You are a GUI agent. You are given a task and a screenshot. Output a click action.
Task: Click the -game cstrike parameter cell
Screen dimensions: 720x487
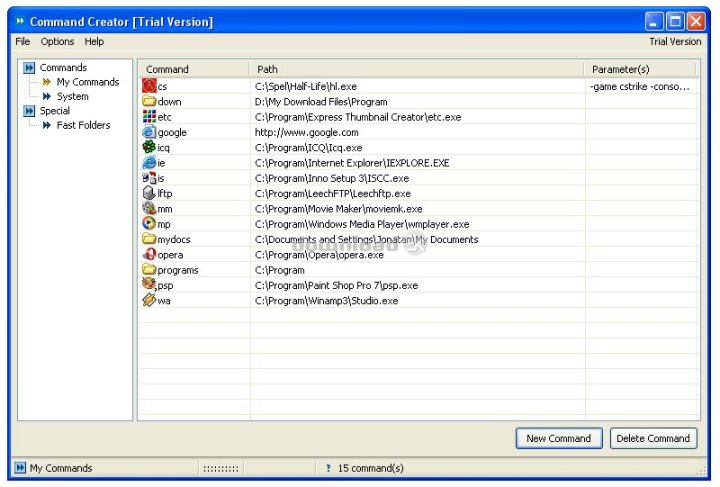click(640, 86)
